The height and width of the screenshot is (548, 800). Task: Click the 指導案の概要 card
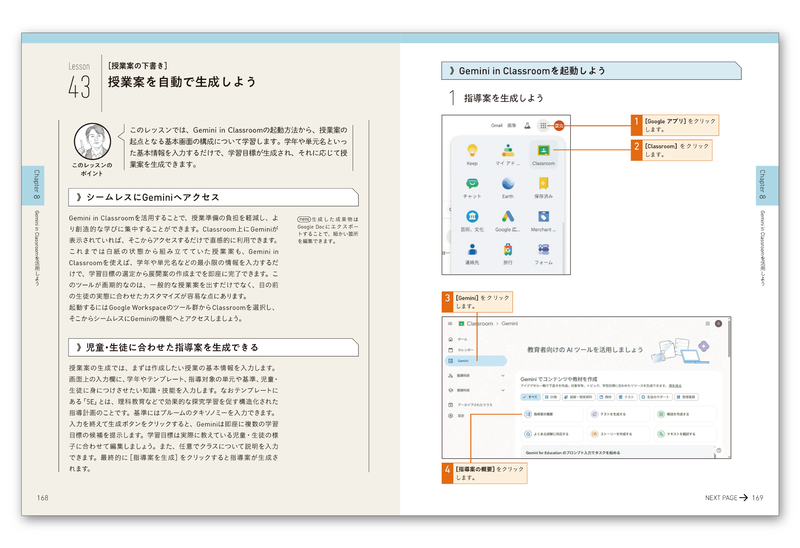pyautogui.click(x=551, y=414)
